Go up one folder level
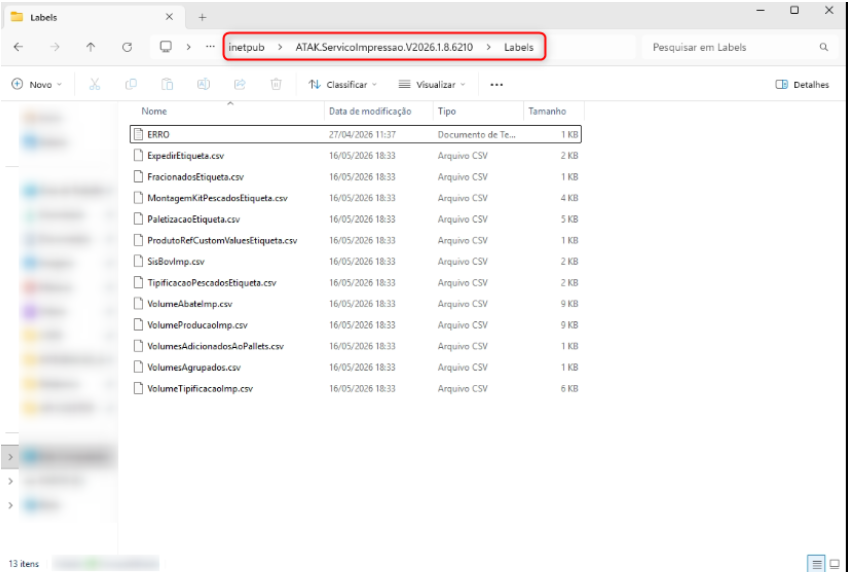Viewport: 852px width, 577px height. (91, 47)
